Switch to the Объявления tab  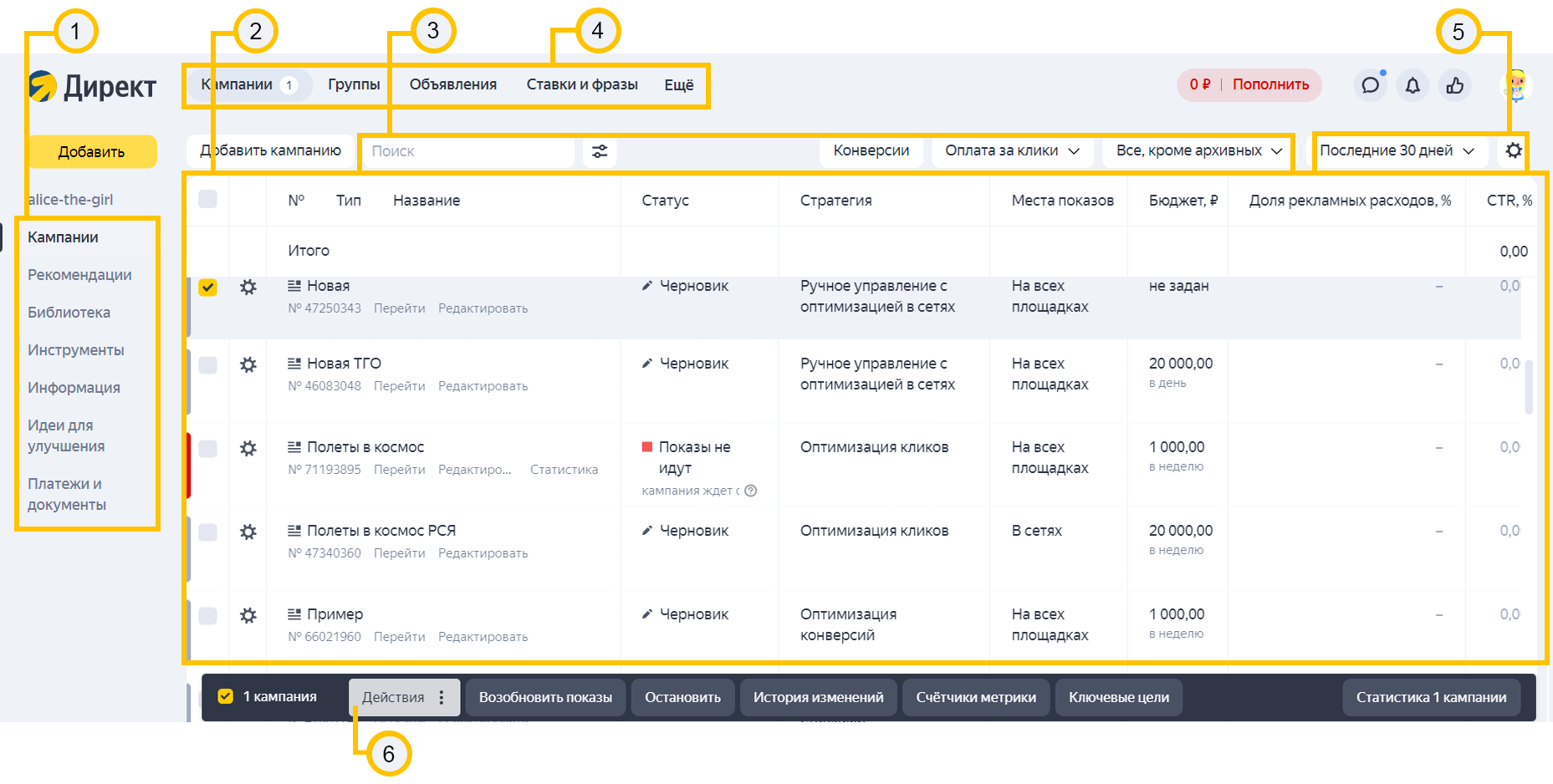tap(453, 84)
